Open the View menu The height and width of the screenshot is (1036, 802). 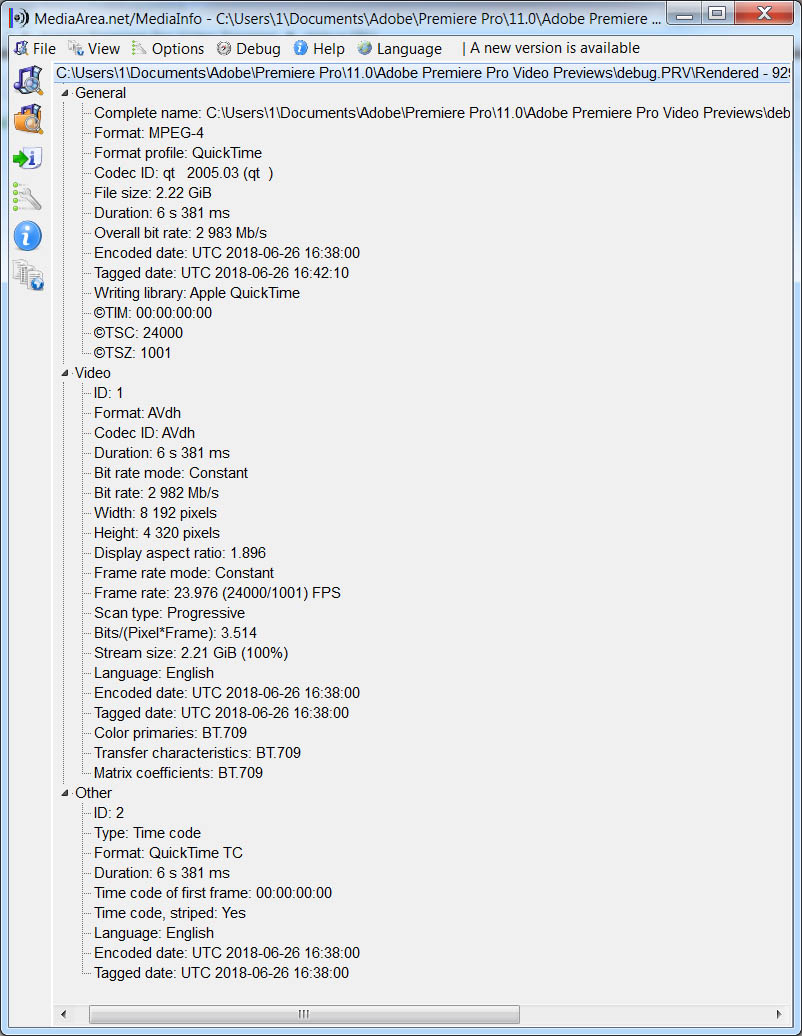coord(94,48)
